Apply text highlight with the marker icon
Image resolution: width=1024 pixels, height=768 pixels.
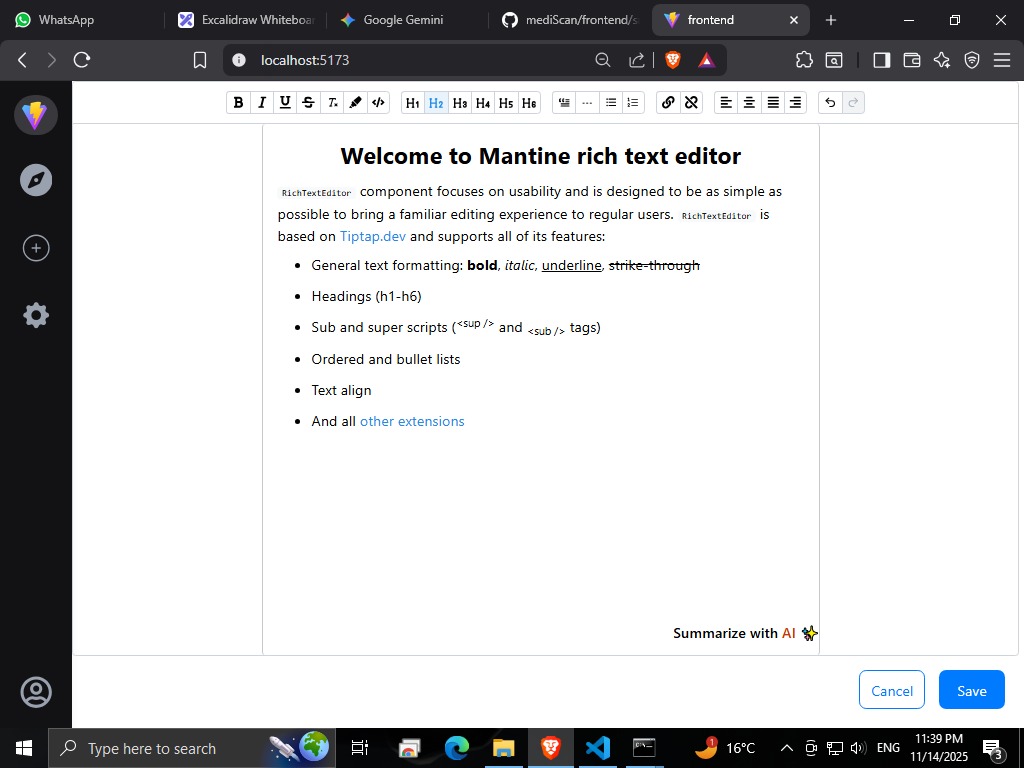[x=355, y=102]
